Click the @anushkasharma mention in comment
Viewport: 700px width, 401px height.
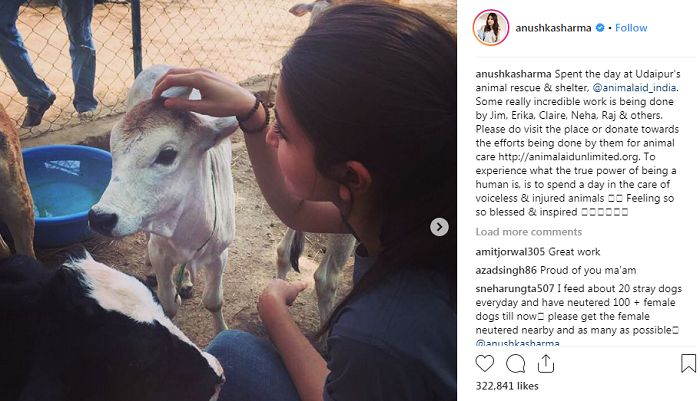click(517, 343)
